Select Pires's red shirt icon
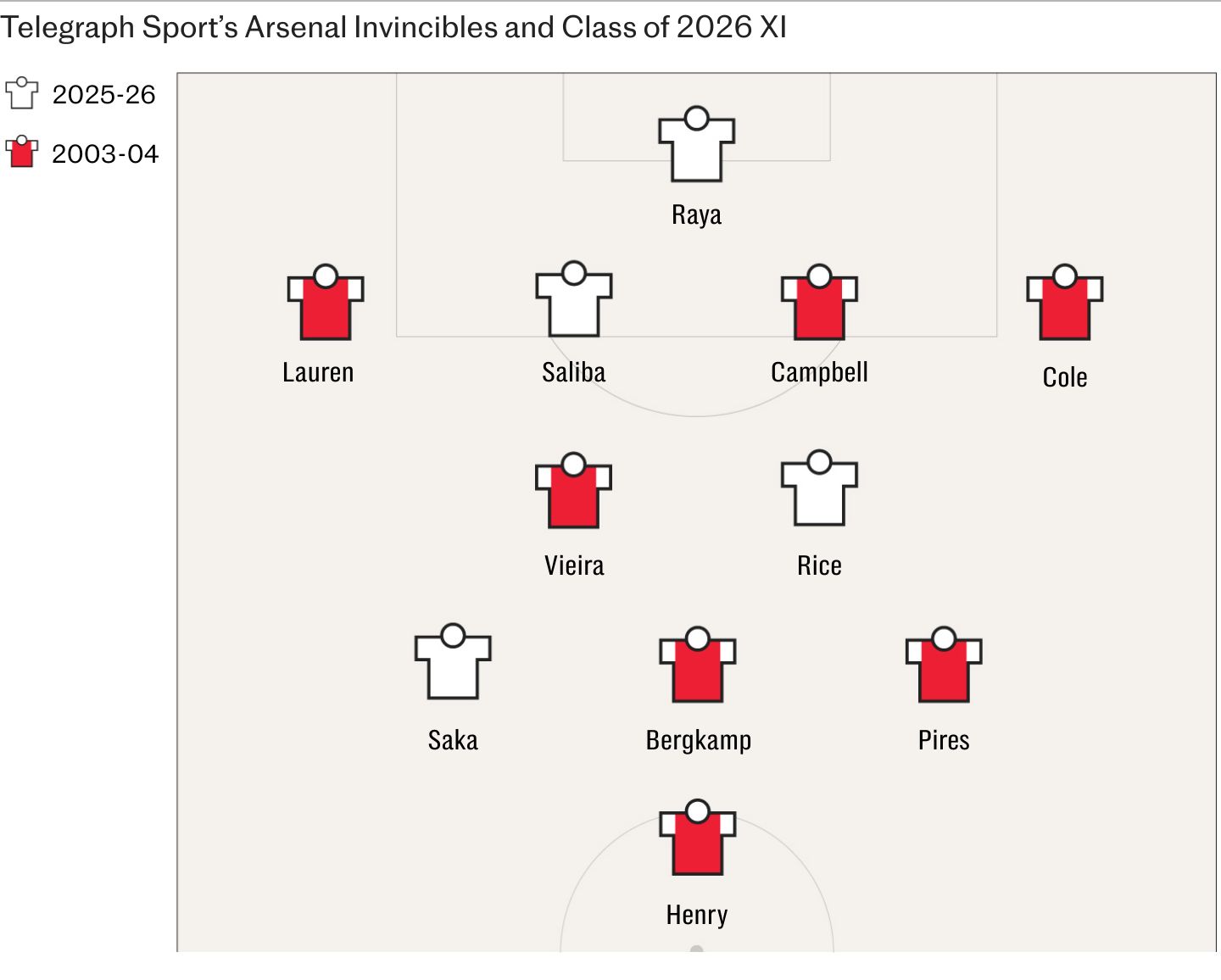Screen dimensions: 1221x980 coord(944,665)
